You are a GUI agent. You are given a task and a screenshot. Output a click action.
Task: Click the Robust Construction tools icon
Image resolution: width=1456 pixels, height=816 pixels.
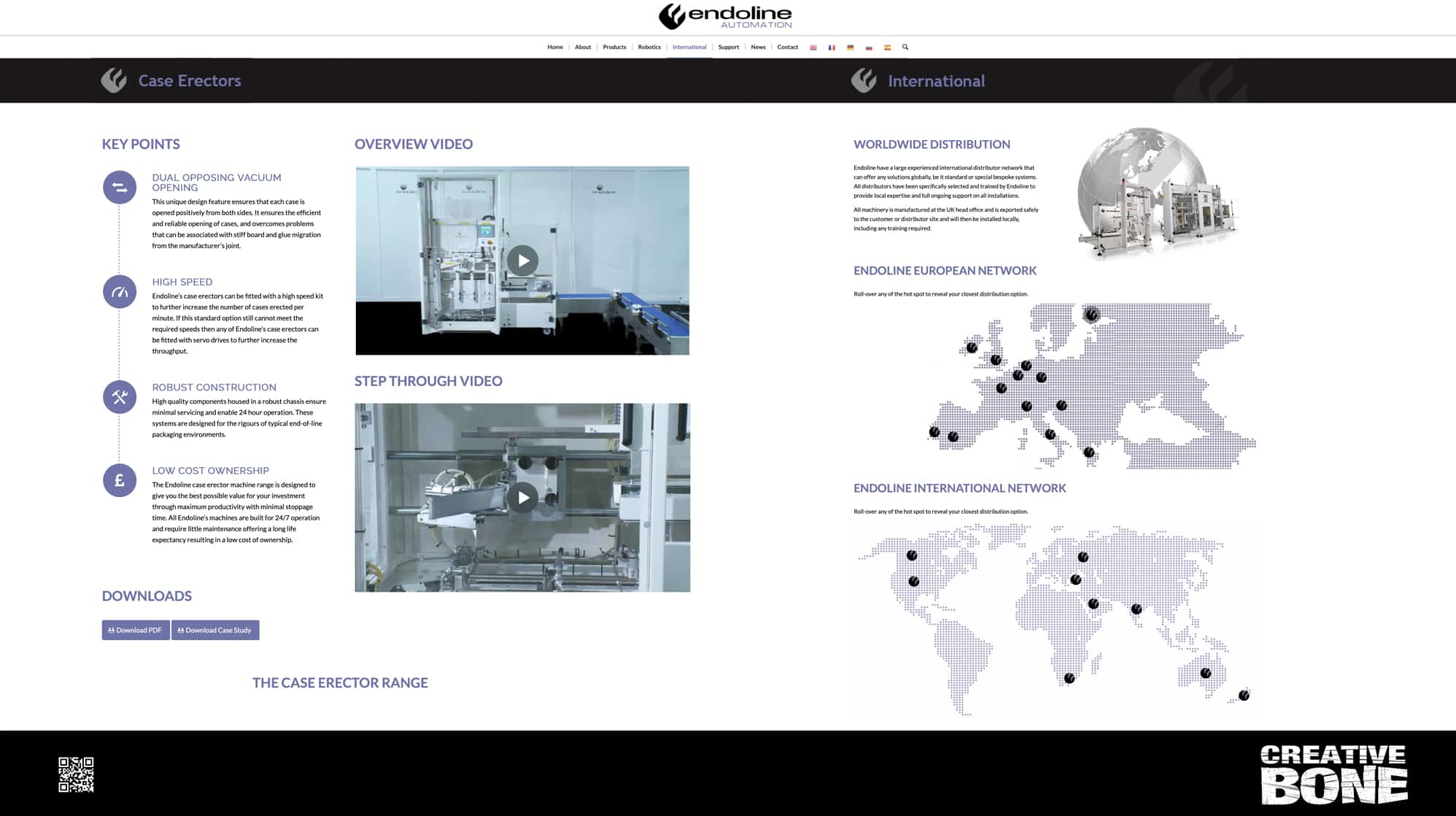(x=120, y=397)
